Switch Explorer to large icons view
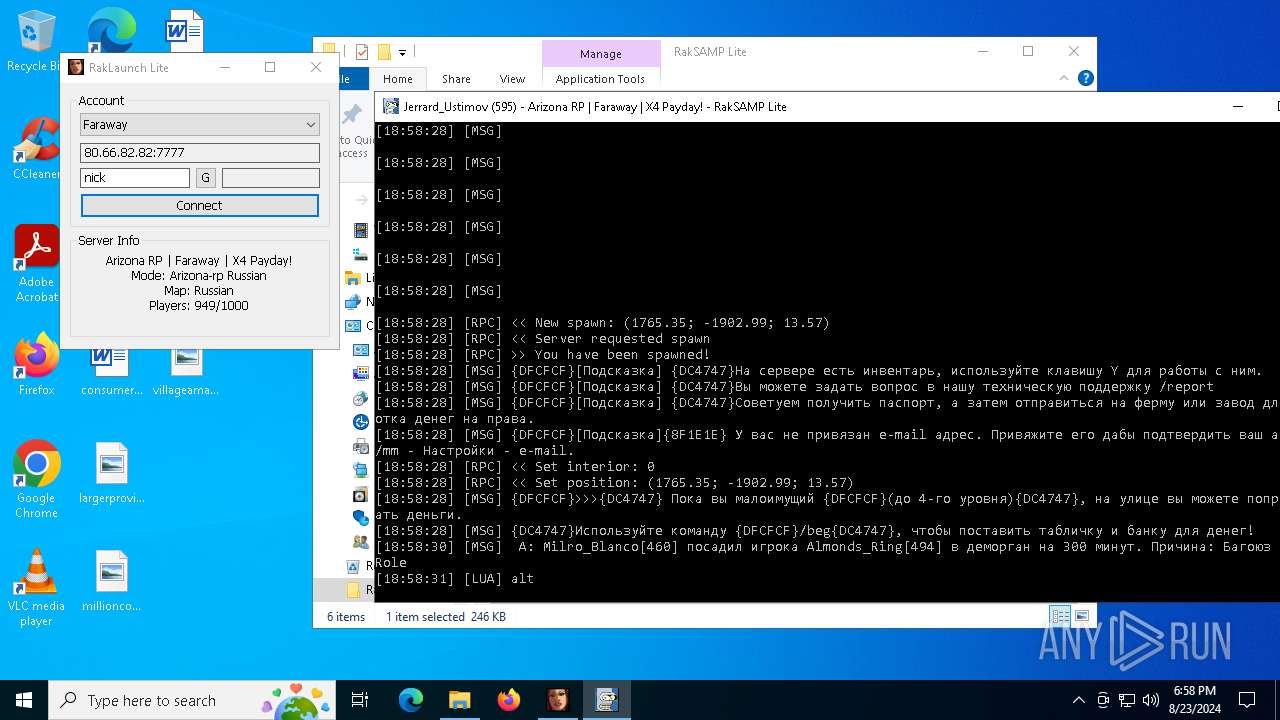This screenshot has width=1280, height=720. point(1081,616)
